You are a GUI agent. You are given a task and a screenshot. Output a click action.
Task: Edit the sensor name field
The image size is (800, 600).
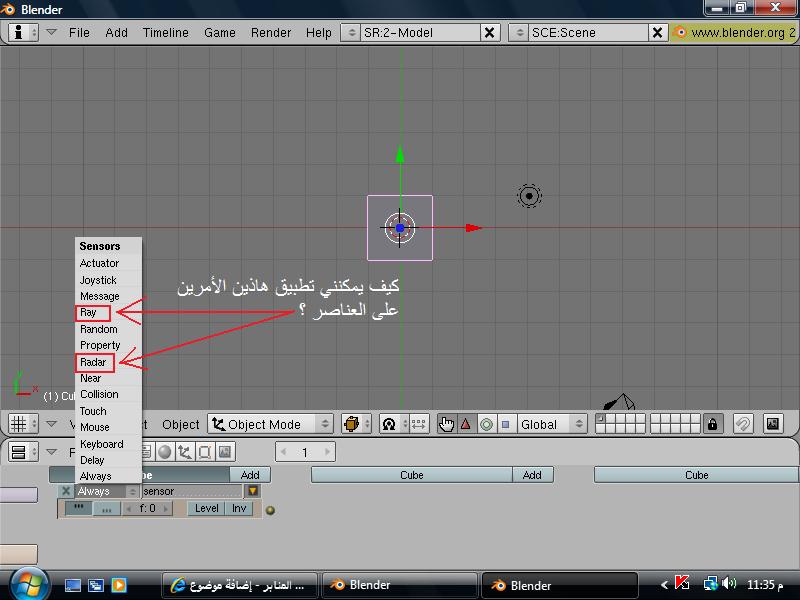192,491
